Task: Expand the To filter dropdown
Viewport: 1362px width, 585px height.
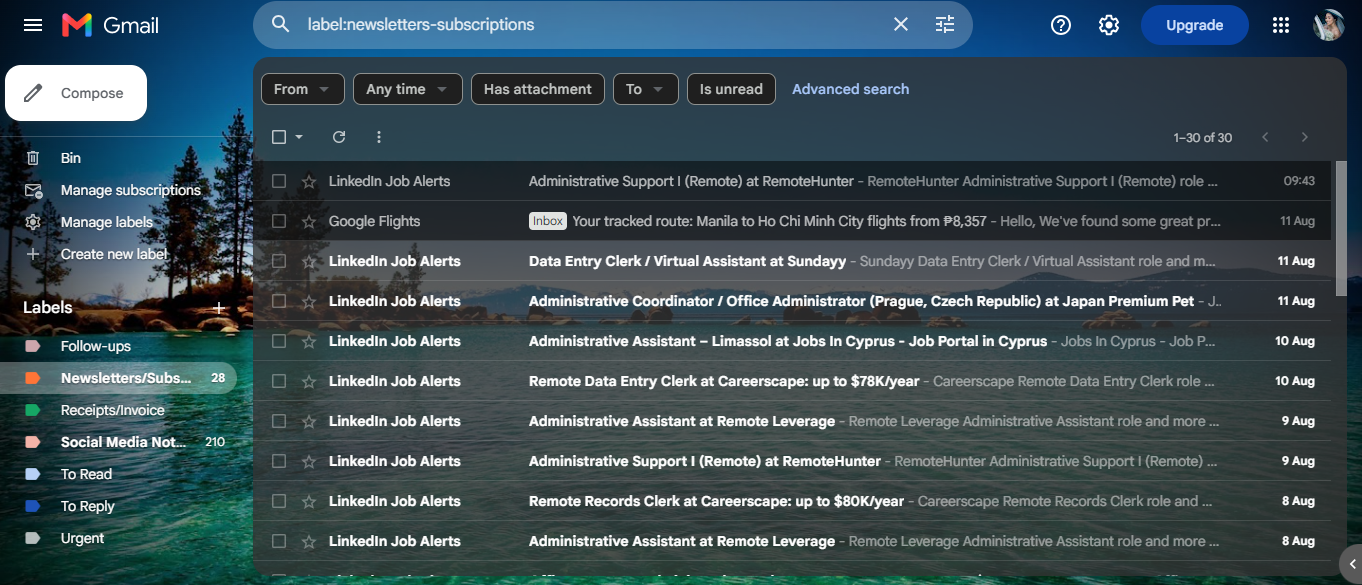Action: click(x=646, y=89)
